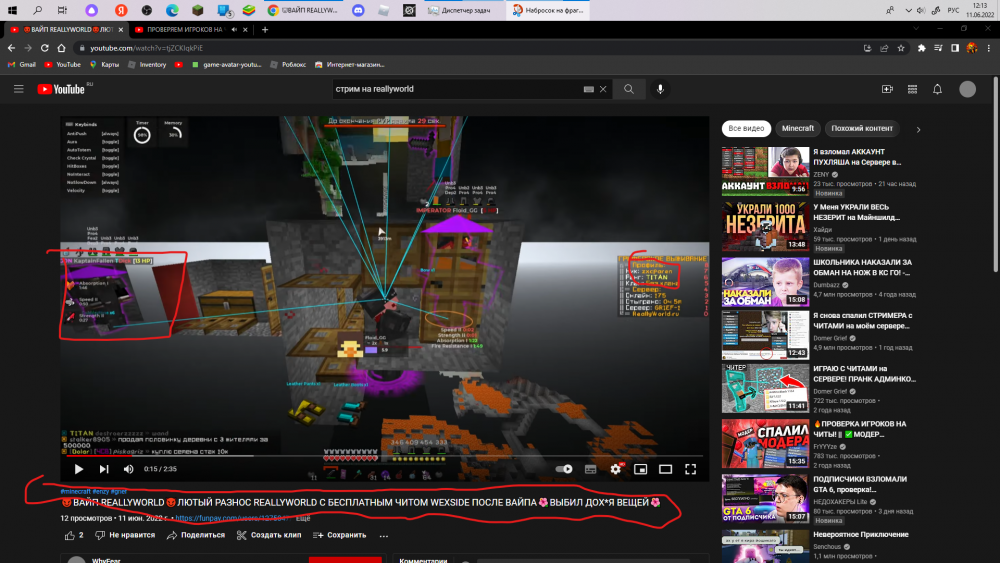The height and width of the screenshot is (563, 1000).
Task: Select the 'Похожий контент' chip
Action: pos(862,129)
